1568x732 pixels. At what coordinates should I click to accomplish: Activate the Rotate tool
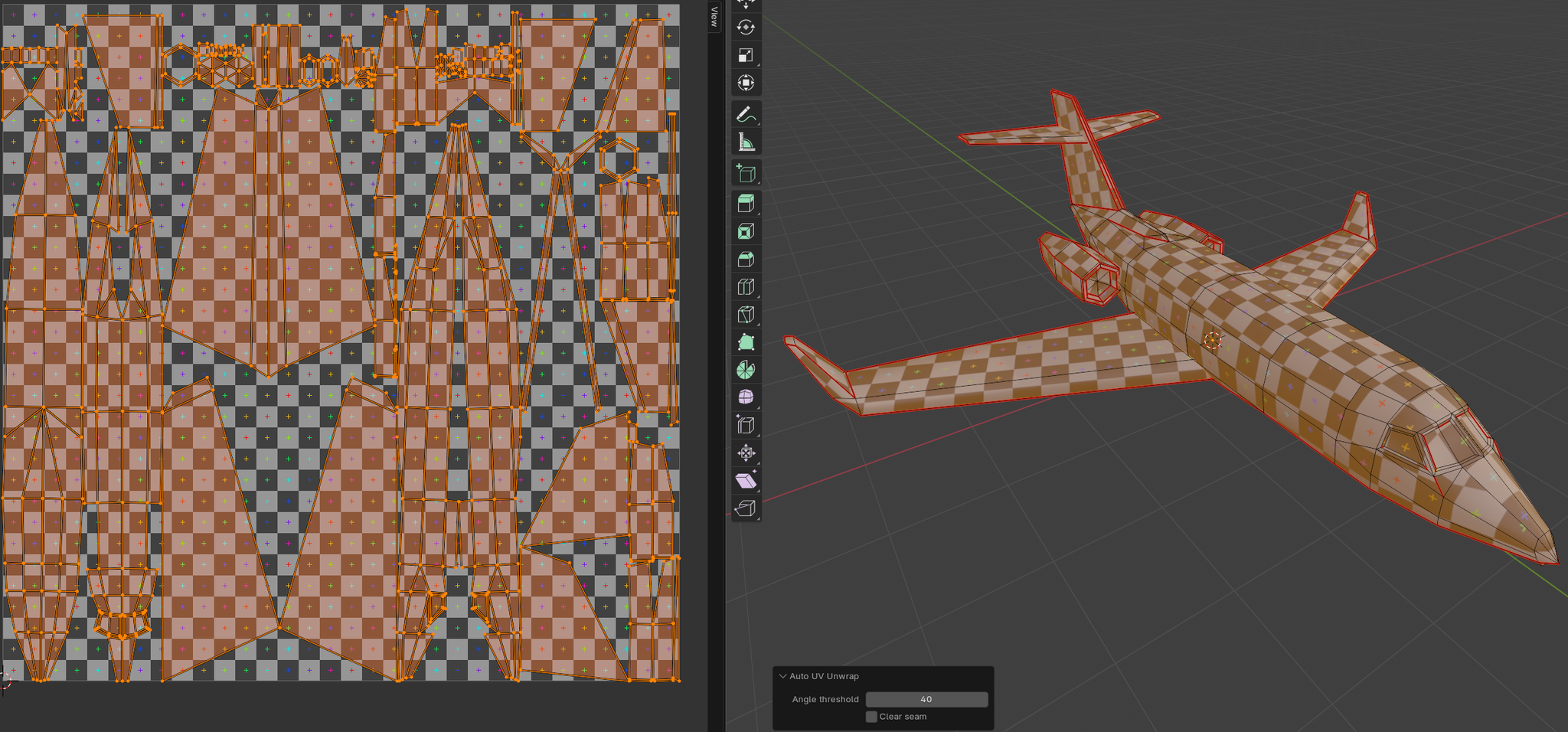tap(746, 29)
